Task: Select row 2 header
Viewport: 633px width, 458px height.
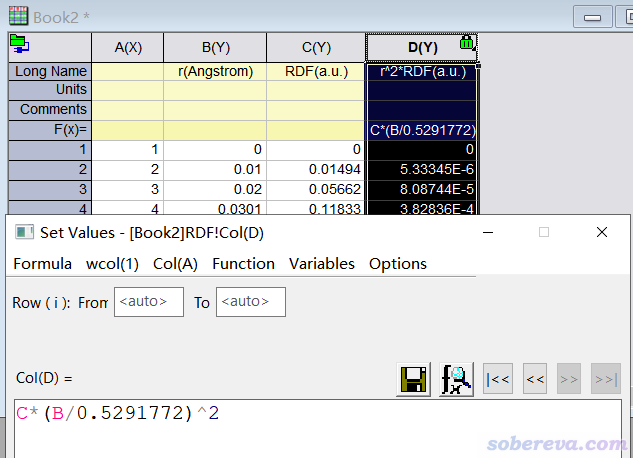Action: pos(50,169)
